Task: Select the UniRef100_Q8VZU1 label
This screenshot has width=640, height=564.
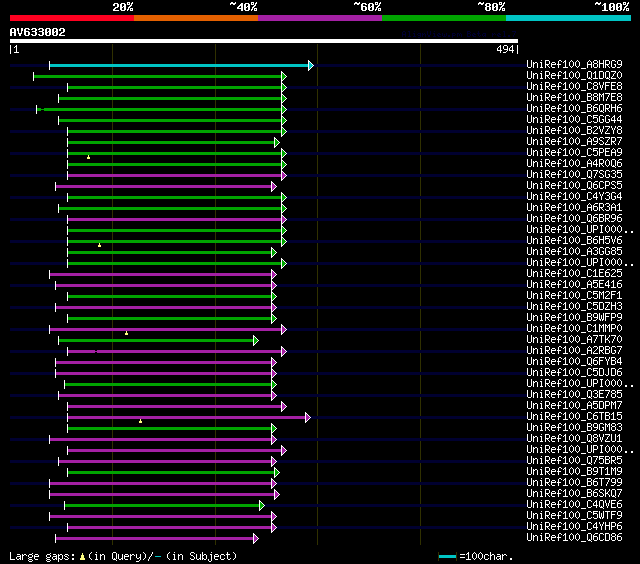Action: [x=574, y=439]
